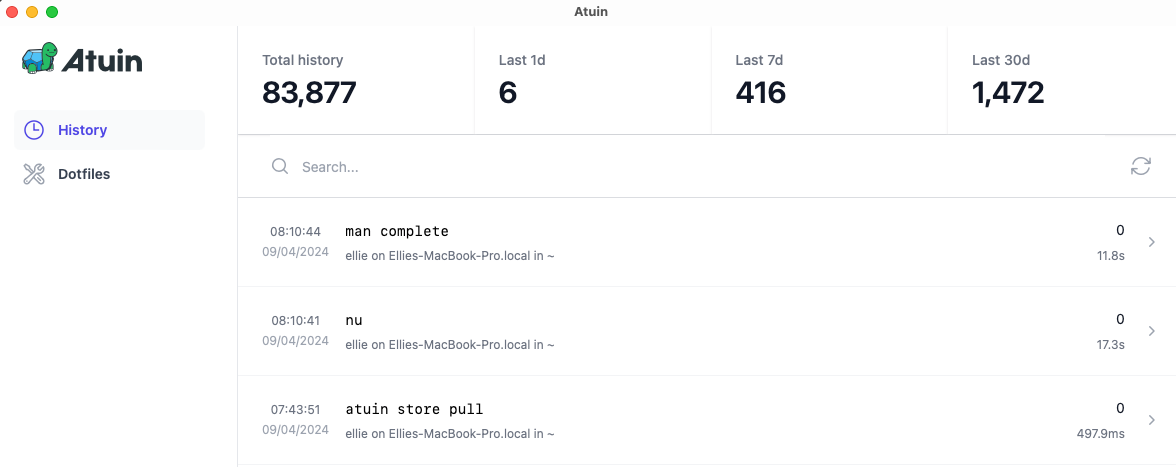The image size is (1176, 467).
Task: Expand the "man complete" entry chevron
Action: [x=1152, y=242]
